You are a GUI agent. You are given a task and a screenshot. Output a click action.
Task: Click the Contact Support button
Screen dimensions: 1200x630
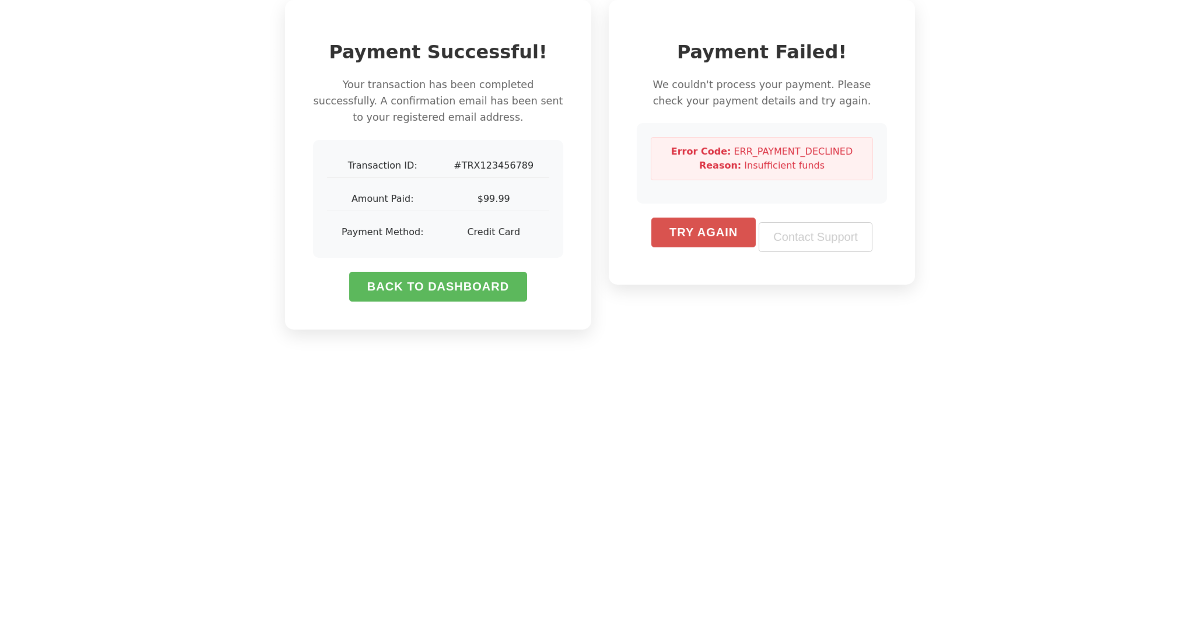coord(815,236)
